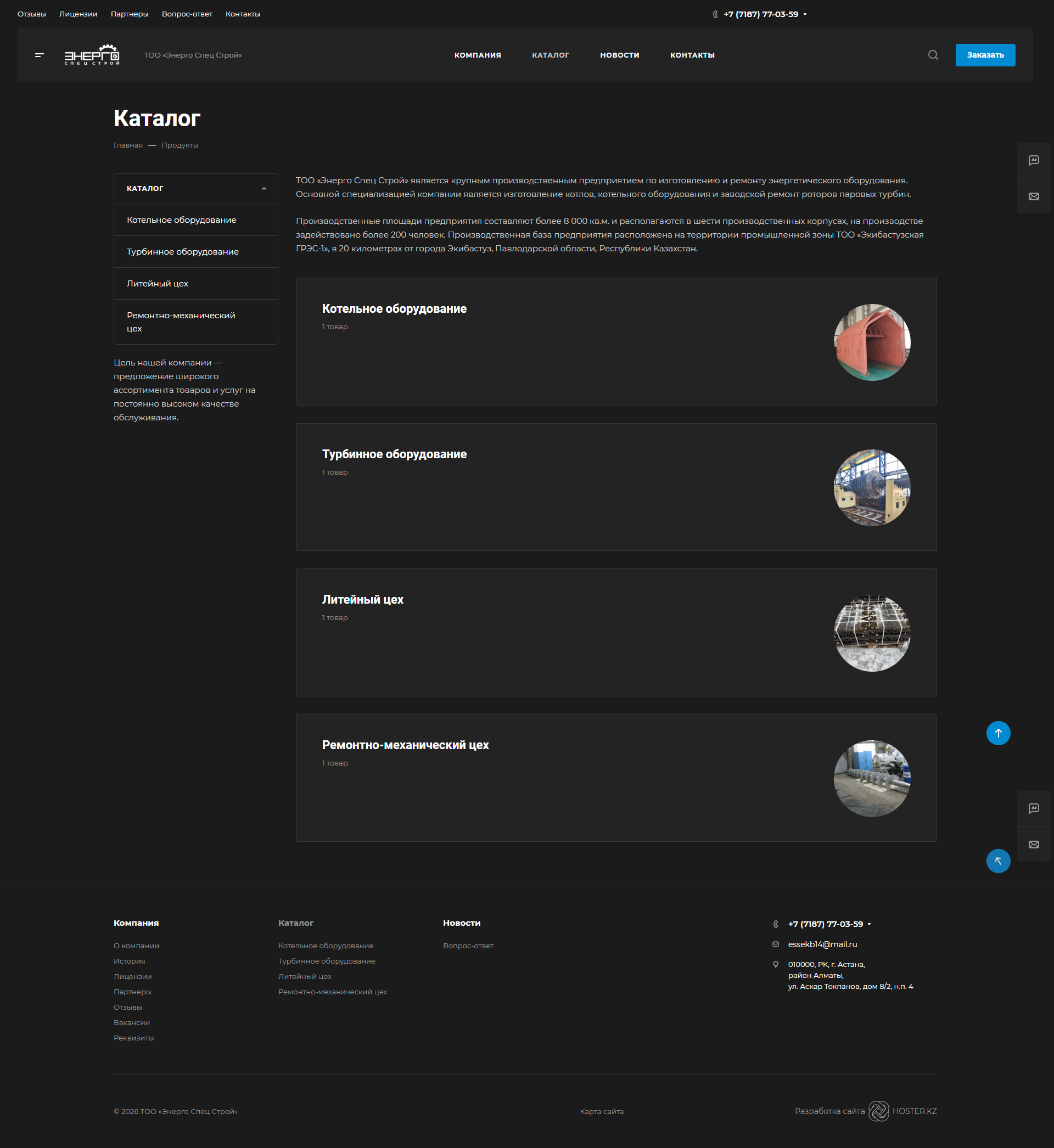Click the upper envelope message icon
Screen dimensions: 1054x1148
point(1033,196)
